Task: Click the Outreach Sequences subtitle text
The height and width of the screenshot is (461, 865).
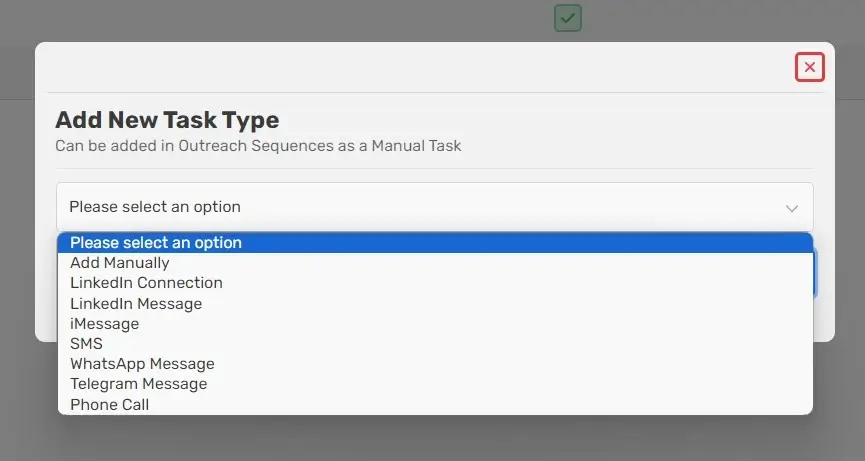Action: [258, 146]
